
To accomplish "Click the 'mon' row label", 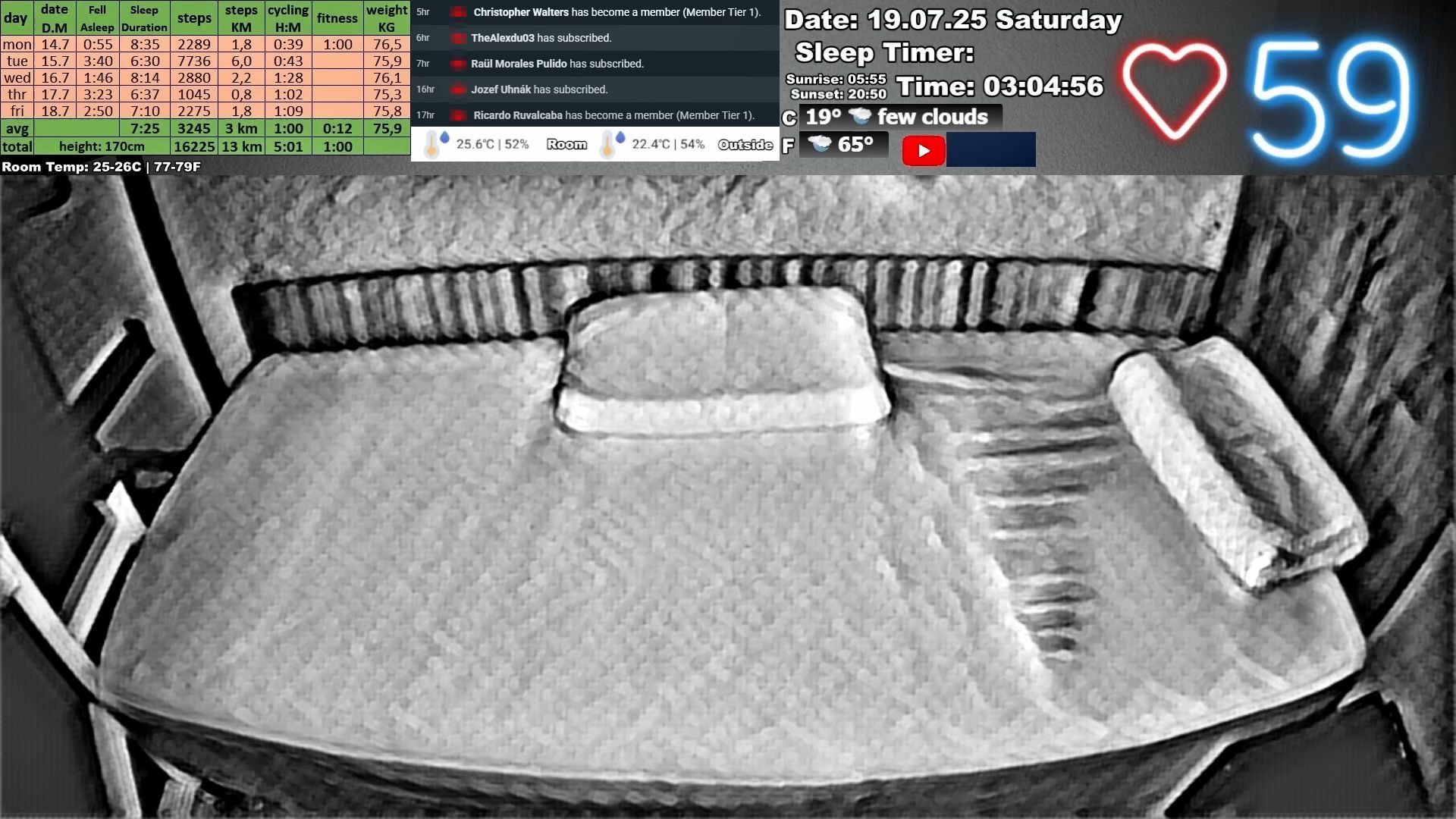I will pos(17,44).
